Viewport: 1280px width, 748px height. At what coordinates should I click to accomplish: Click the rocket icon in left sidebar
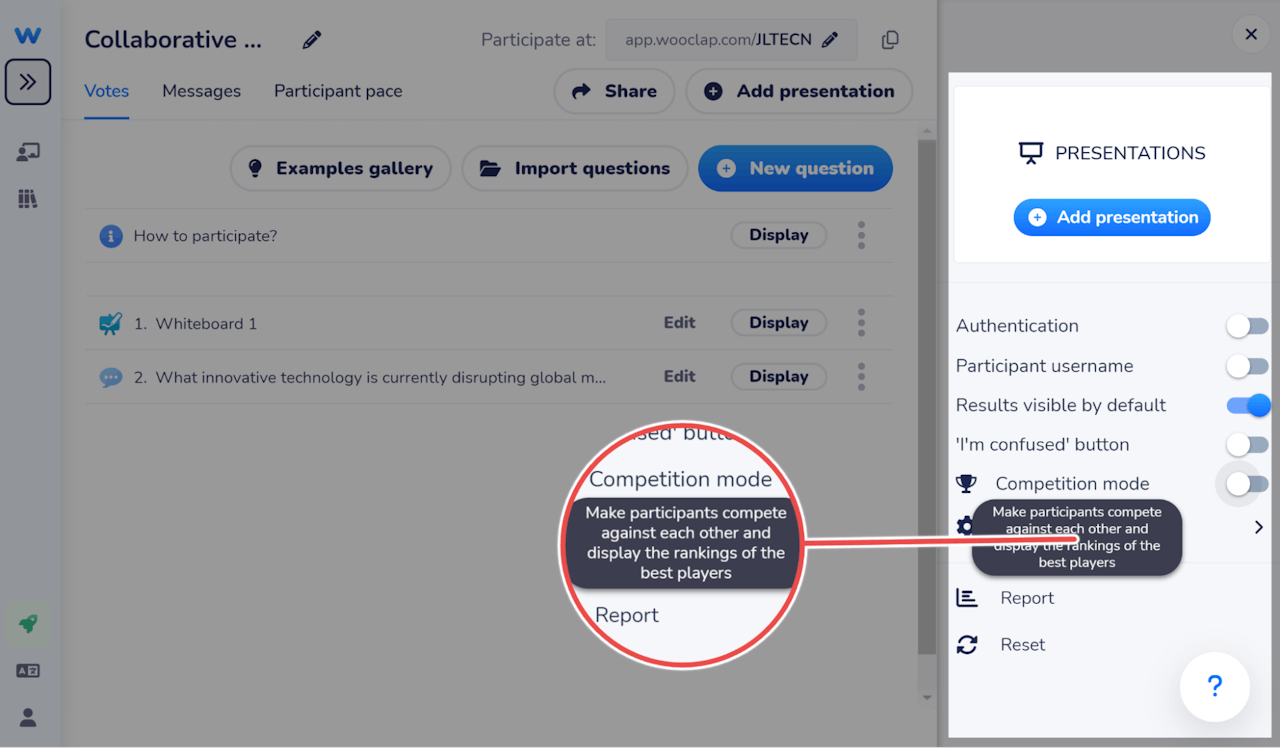pos(28,624)
